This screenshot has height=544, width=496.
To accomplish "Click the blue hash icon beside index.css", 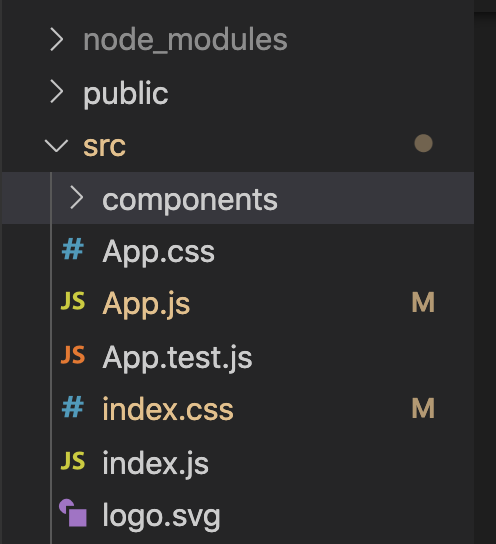I will [73, 407].
